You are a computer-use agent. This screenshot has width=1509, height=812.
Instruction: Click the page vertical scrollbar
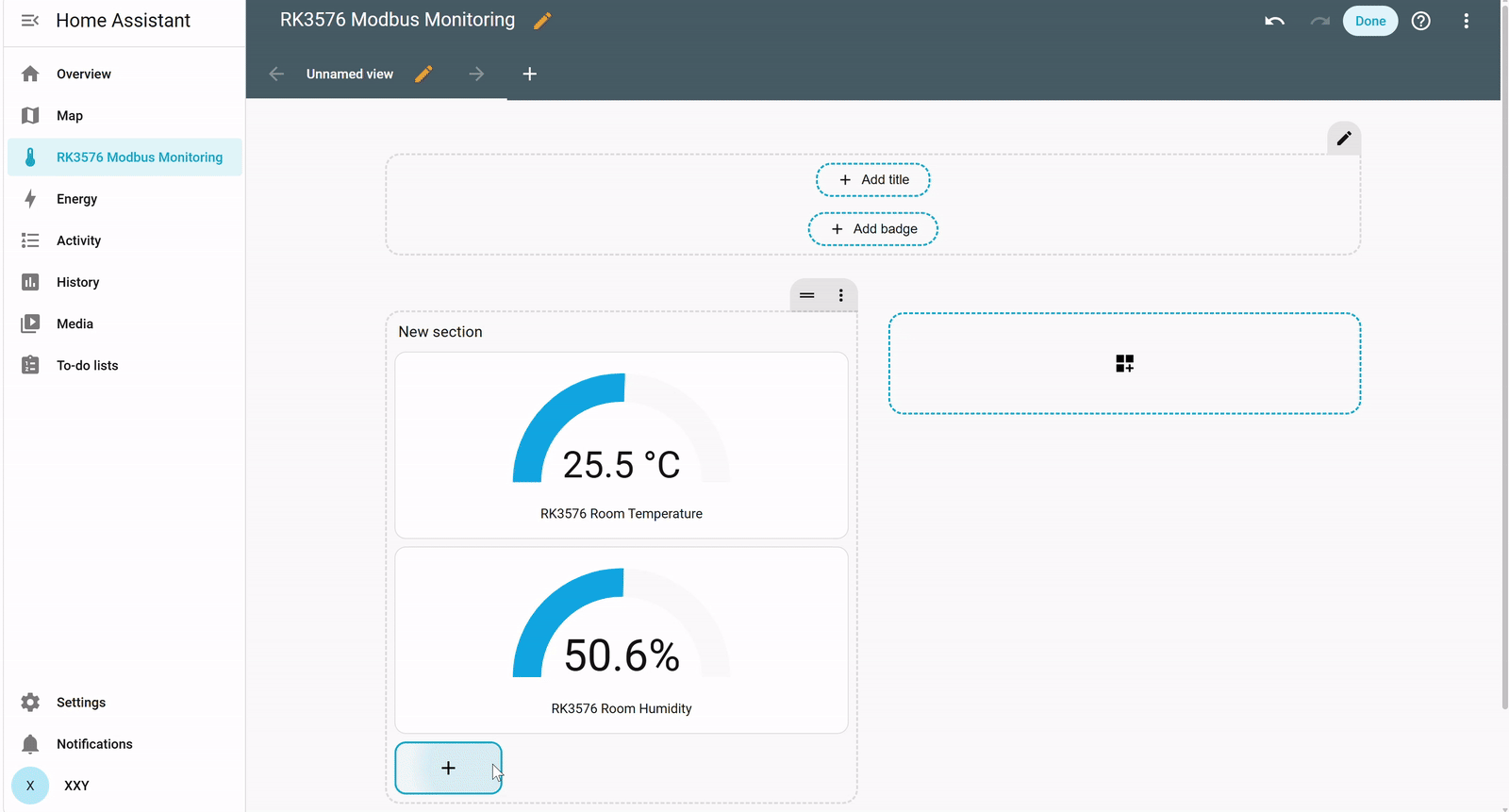pos(1504,358)
